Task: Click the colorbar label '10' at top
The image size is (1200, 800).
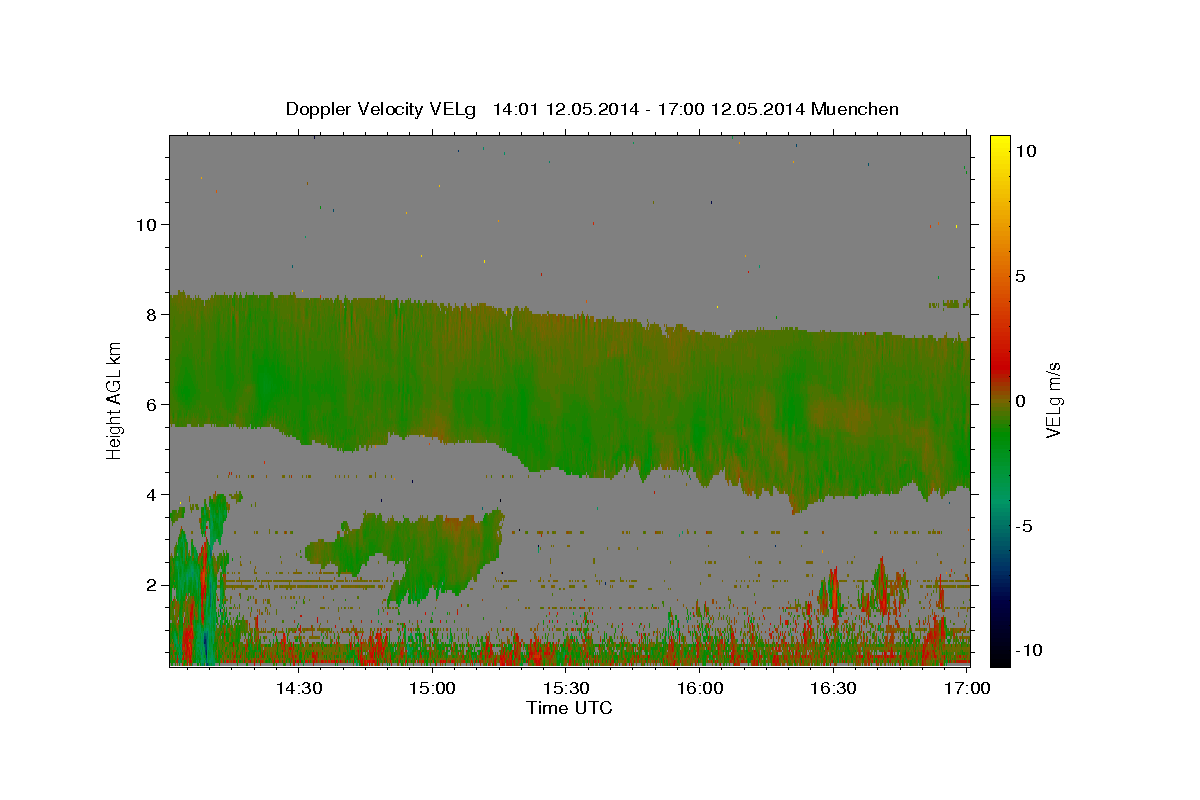Action: pos(1025,151)
